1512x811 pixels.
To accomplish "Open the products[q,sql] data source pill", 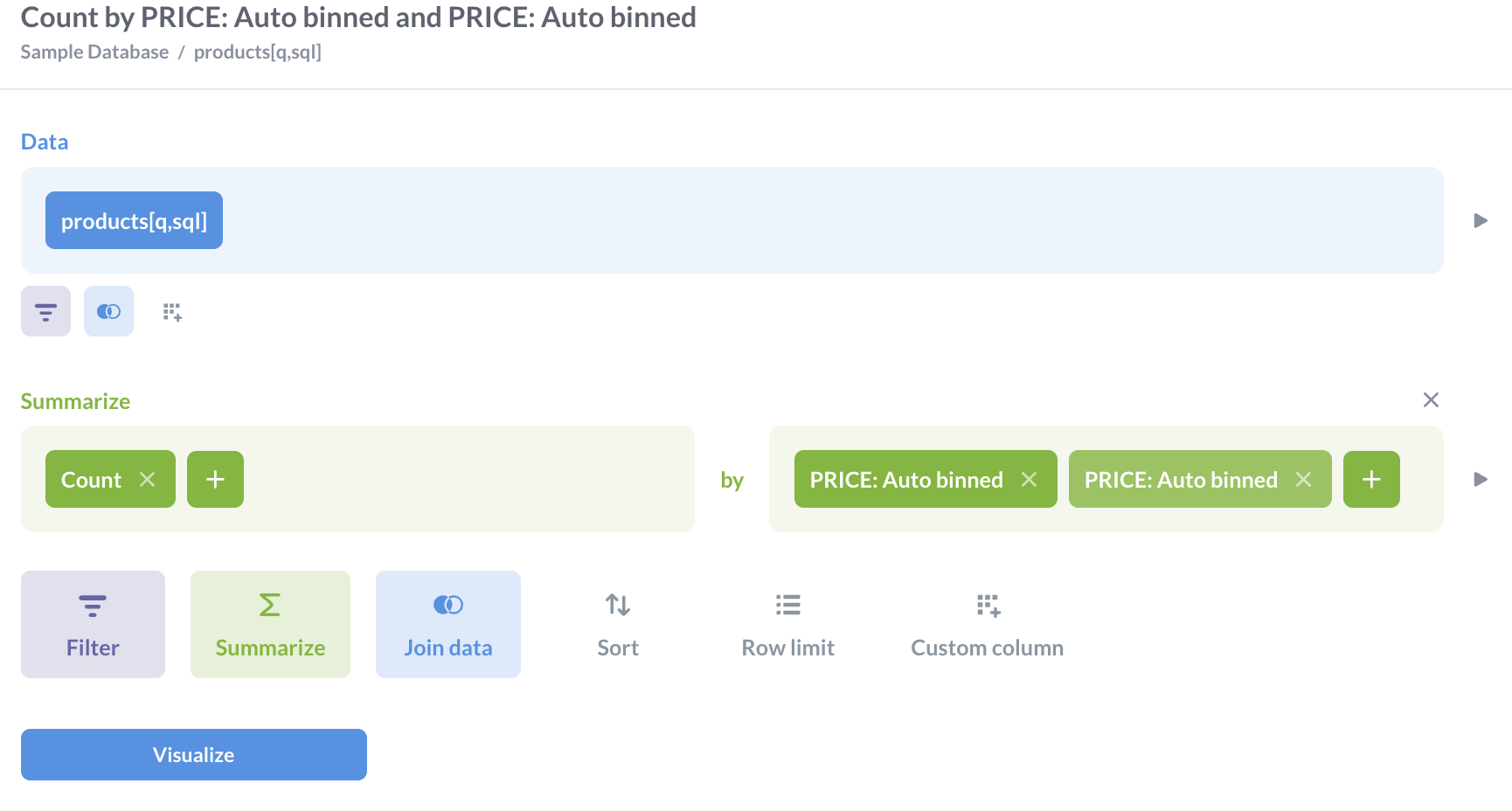I will click(x=133, y=220).
